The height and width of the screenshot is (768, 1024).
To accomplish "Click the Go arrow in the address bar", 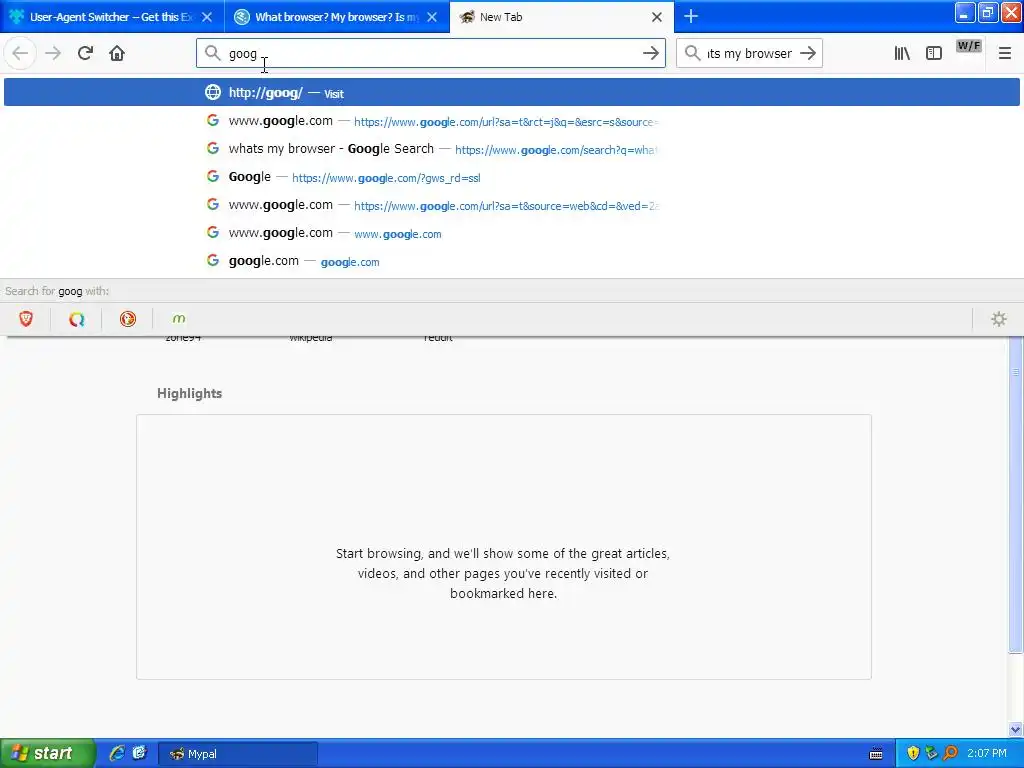I will pos(650,53).
